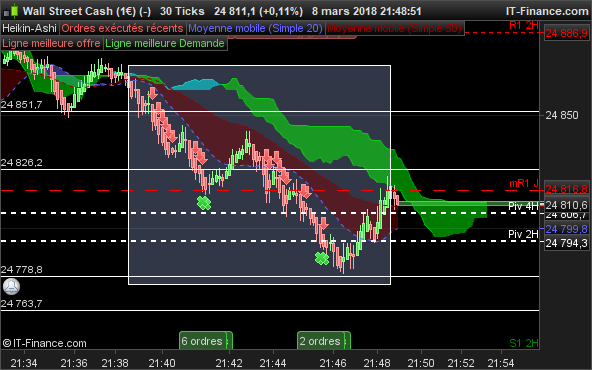Open Moyenne mobile (Simple 50) settings

tap(394, 28)
